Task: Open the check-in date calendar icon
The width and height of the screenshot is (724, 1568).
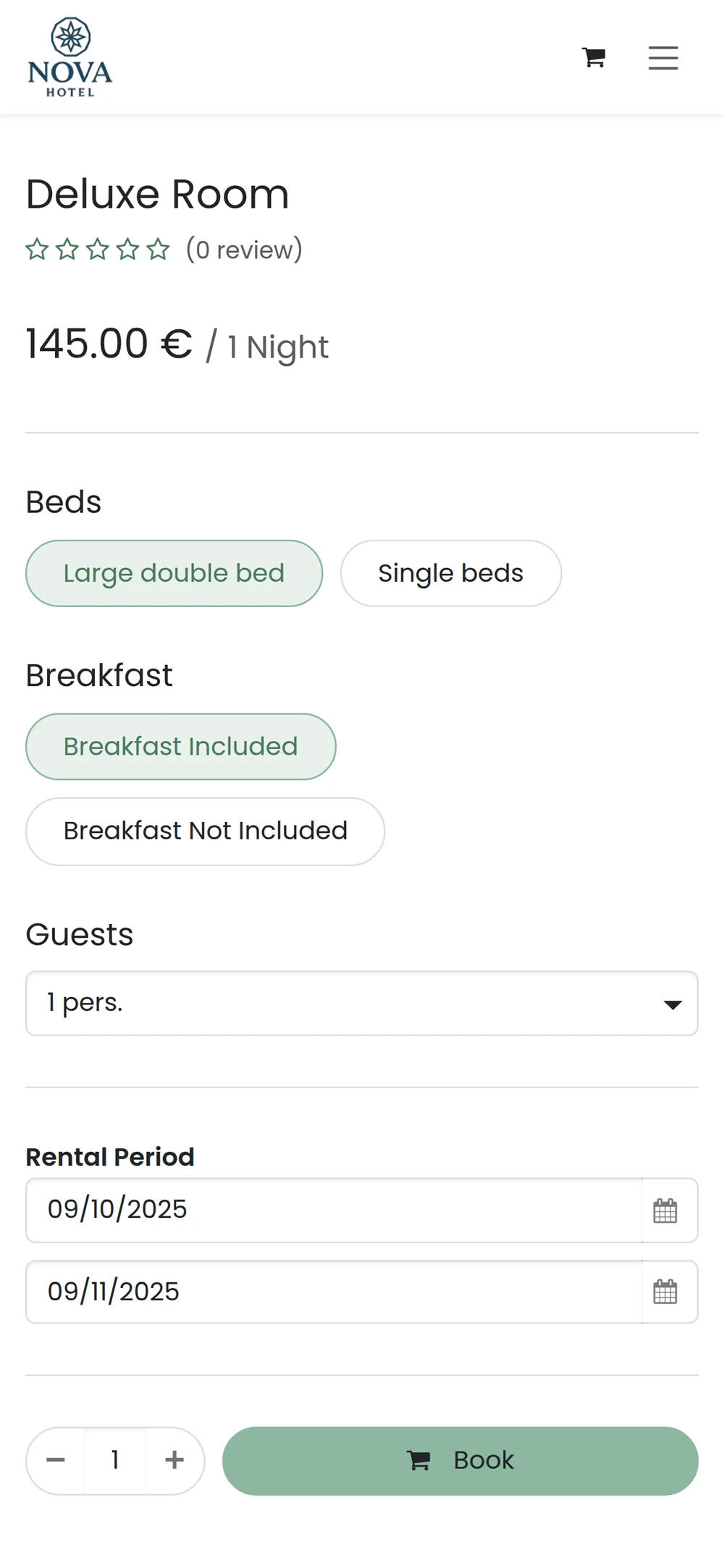Action: pos(665,1211)
